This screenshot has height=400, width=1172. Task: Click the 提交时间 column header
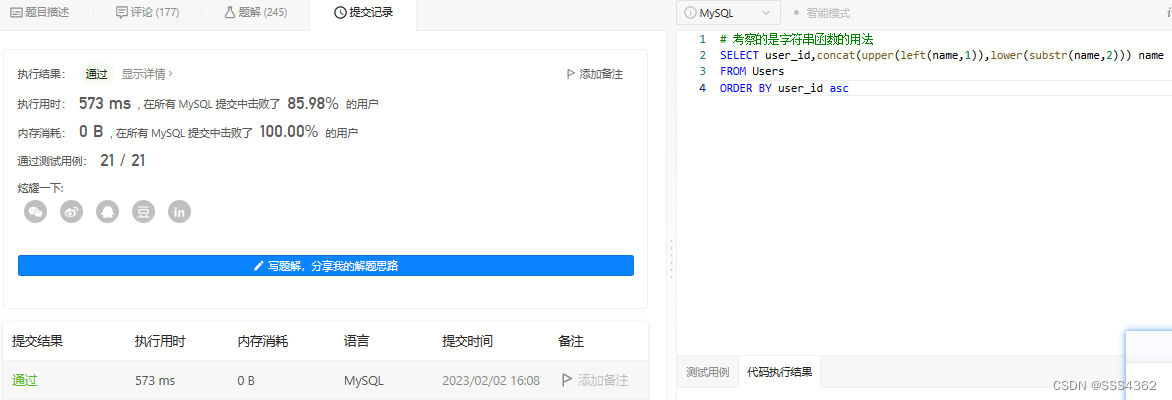[x=468, y=342]
